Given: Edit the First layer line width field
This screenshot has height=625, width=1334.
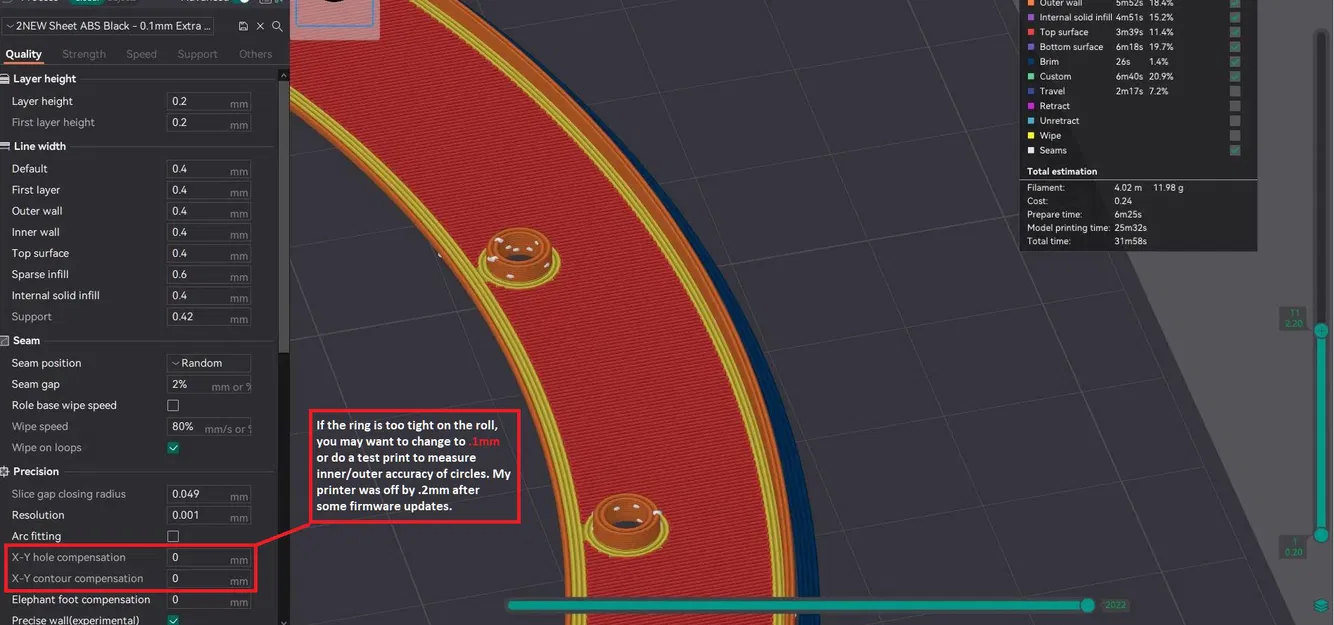Looking at the screenshot, I should [208, 190].
